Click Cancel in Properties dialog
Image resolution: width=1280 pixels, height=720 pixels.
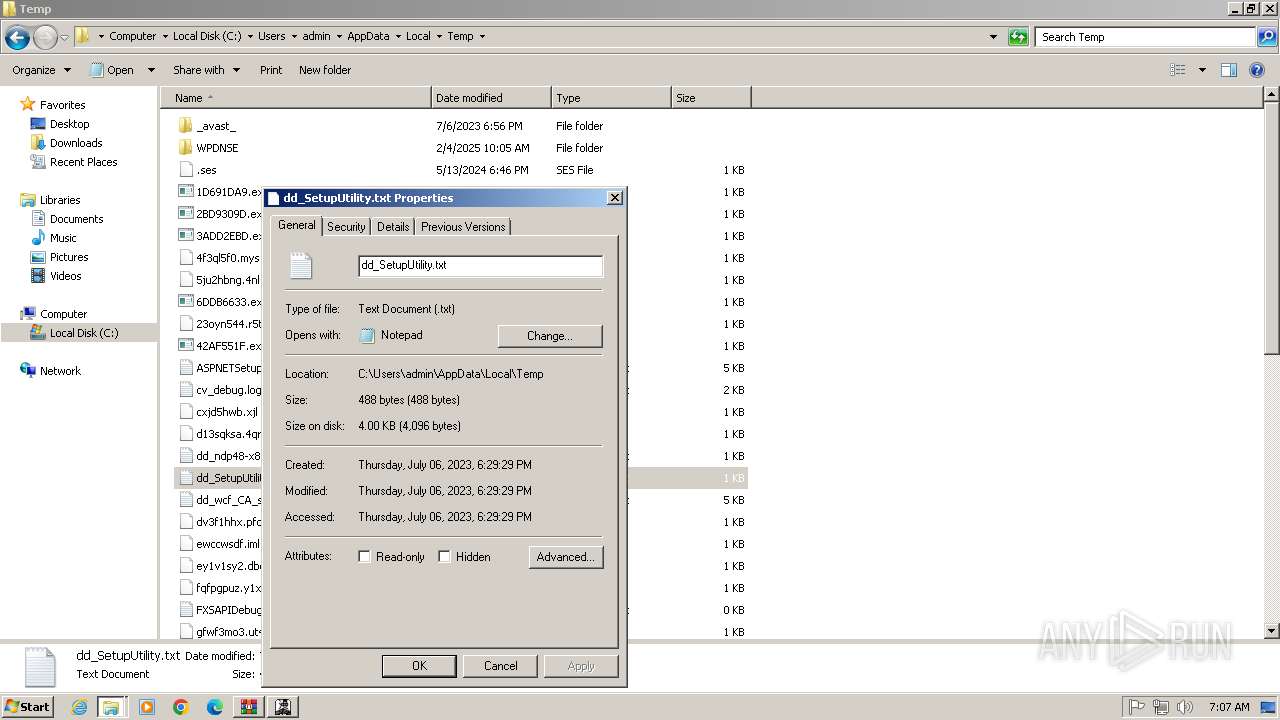point(501,666)
